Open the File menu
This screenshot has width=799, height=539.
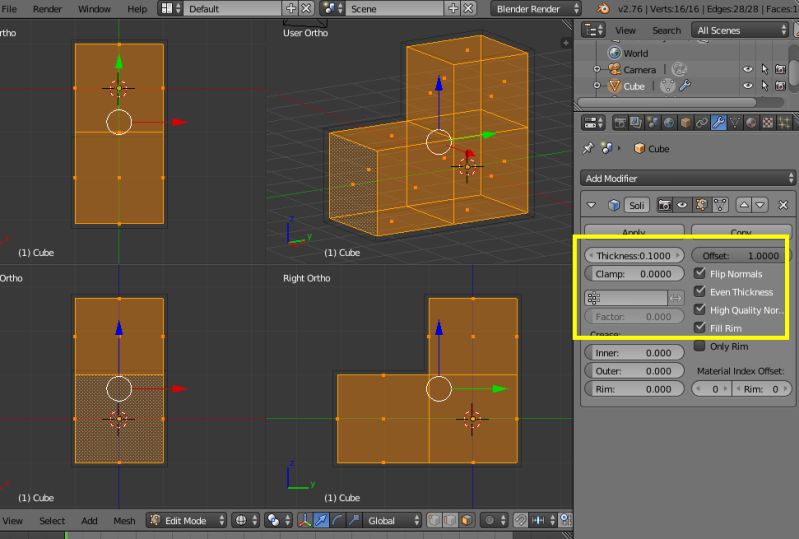(x=9, y=9)
